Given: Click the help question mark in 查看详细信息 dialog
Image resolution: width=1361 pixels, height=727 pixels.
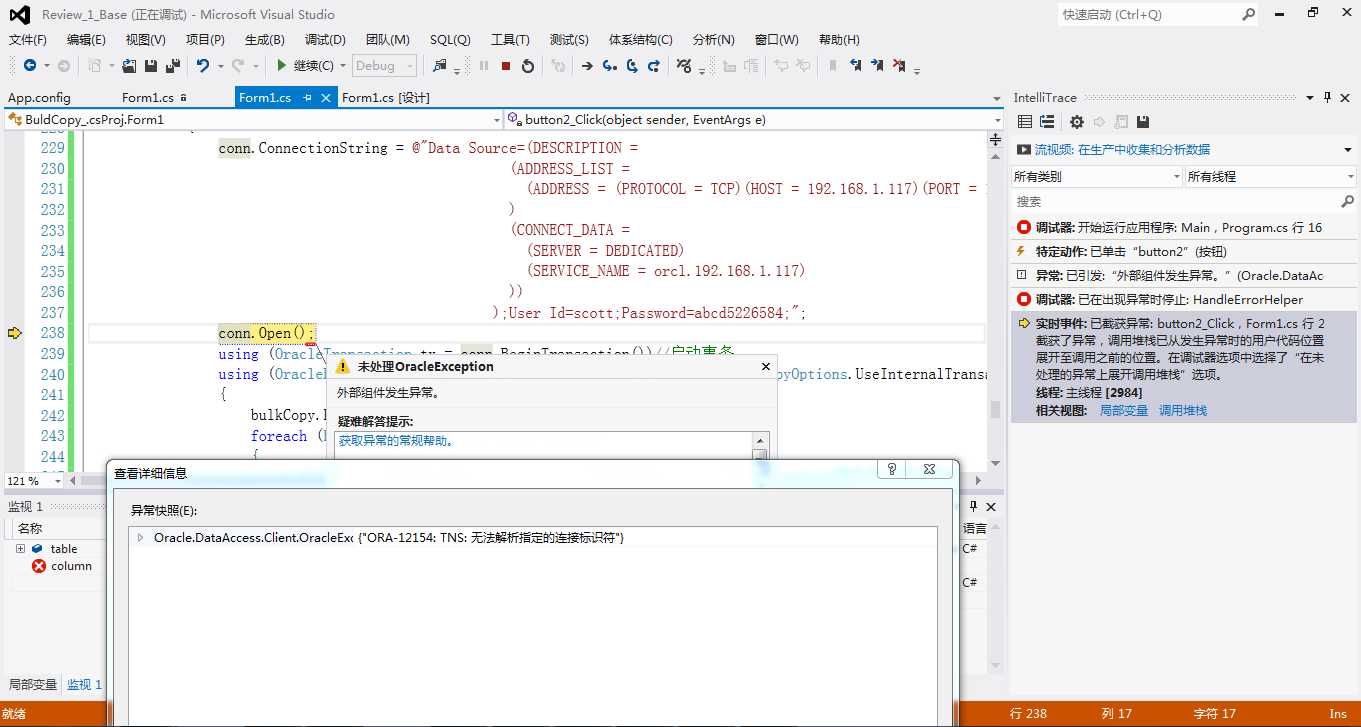Looking at the screenshot, I should [x=891, y=469].
